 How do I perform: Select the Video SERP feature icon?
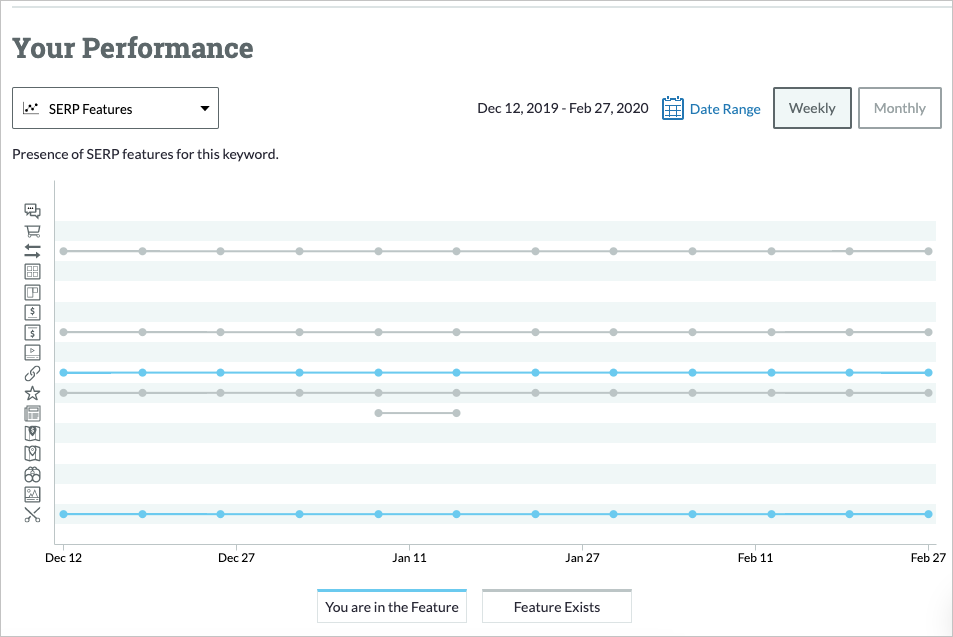[x=32, y=352]
